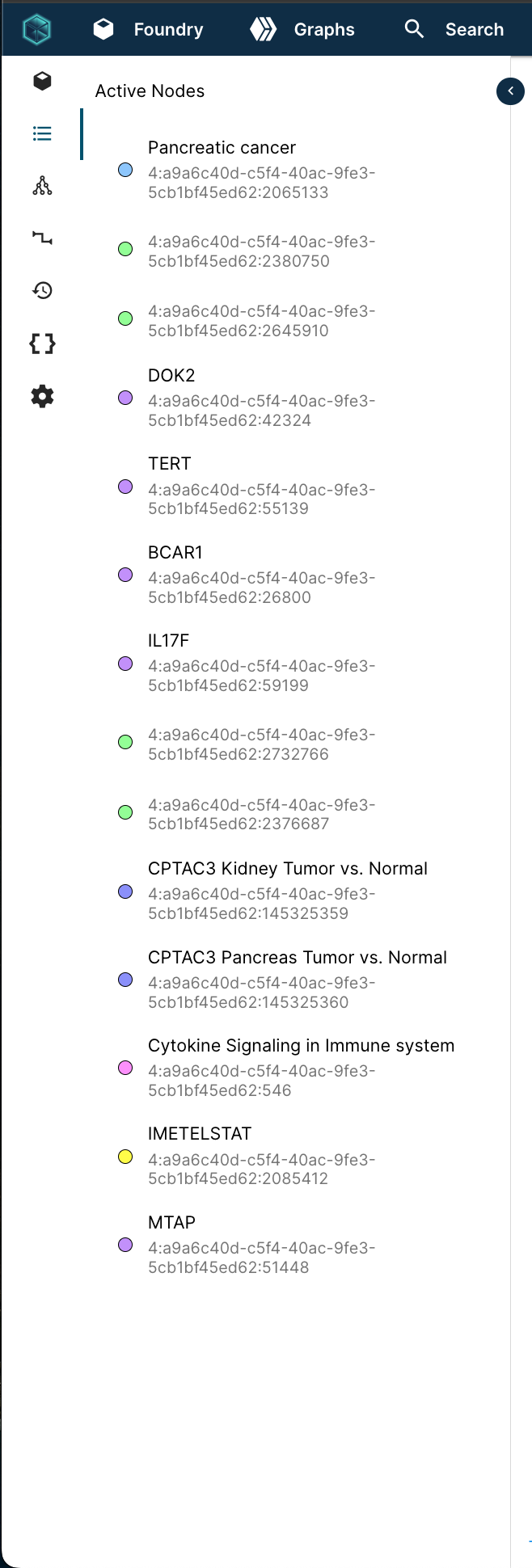Open the History sidebar icon
This screenshot has height=1568, width=532.
click(x=42, y=291)
